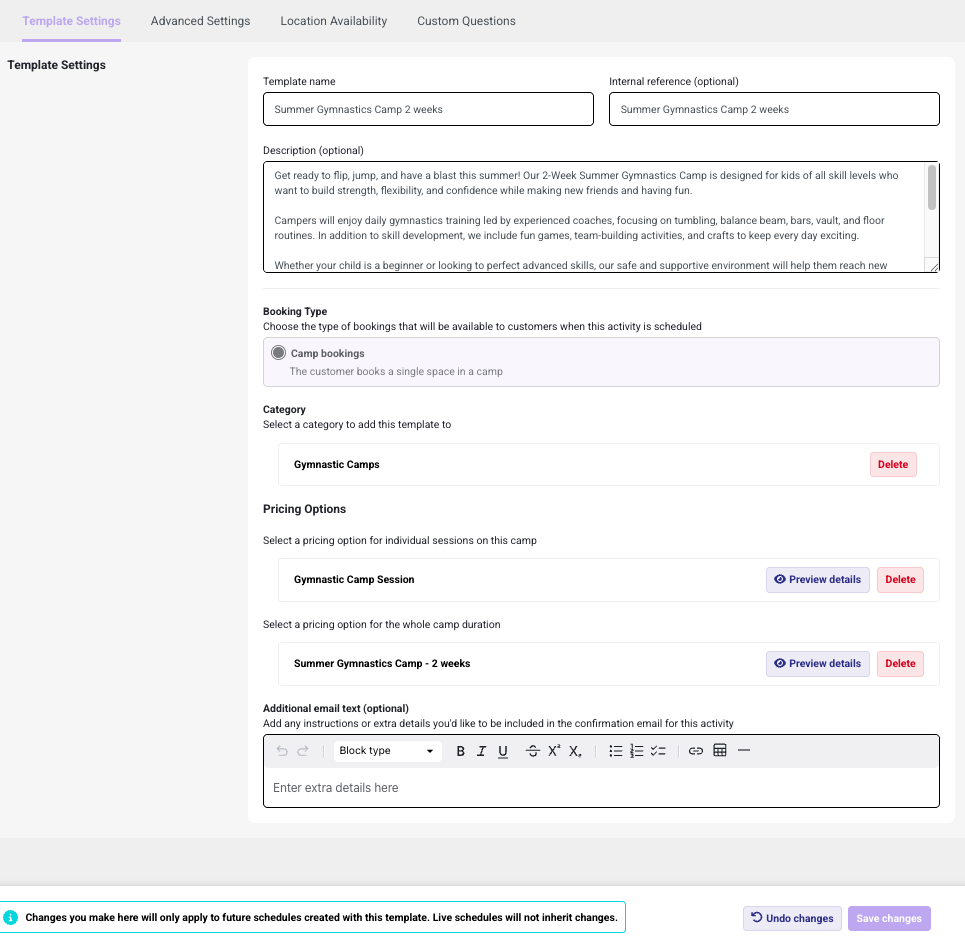Click Undo changes button
Image resolution: width=965 pixels, height=945 pixels.
(792, 918)
